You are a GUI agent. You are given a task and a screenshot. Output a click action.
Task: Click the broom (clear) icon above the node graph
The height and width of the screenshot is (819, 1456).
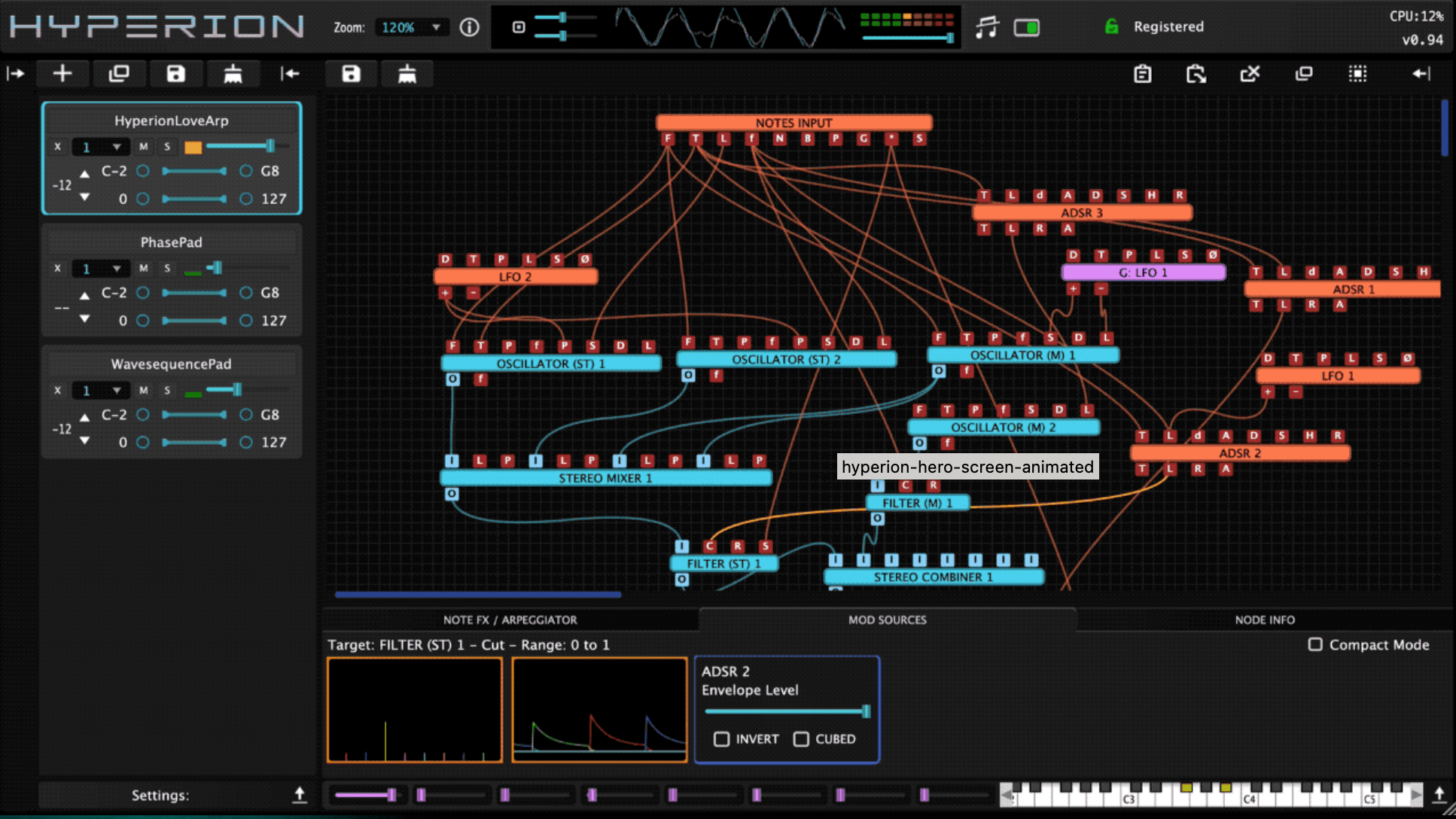coord(407,73)
